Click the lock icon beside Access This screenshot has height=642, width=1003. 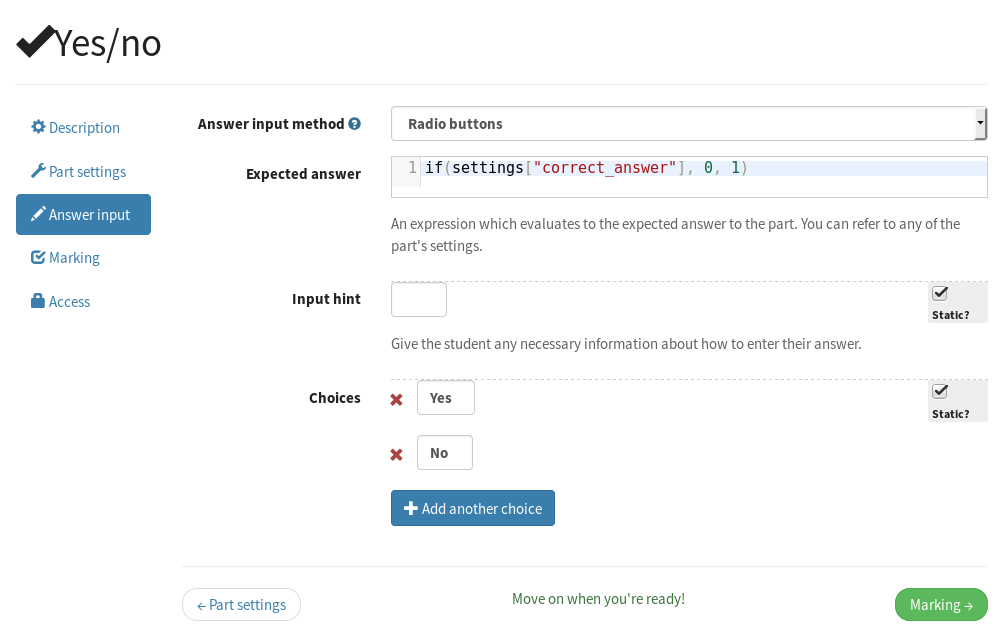[x=38, y=301]
